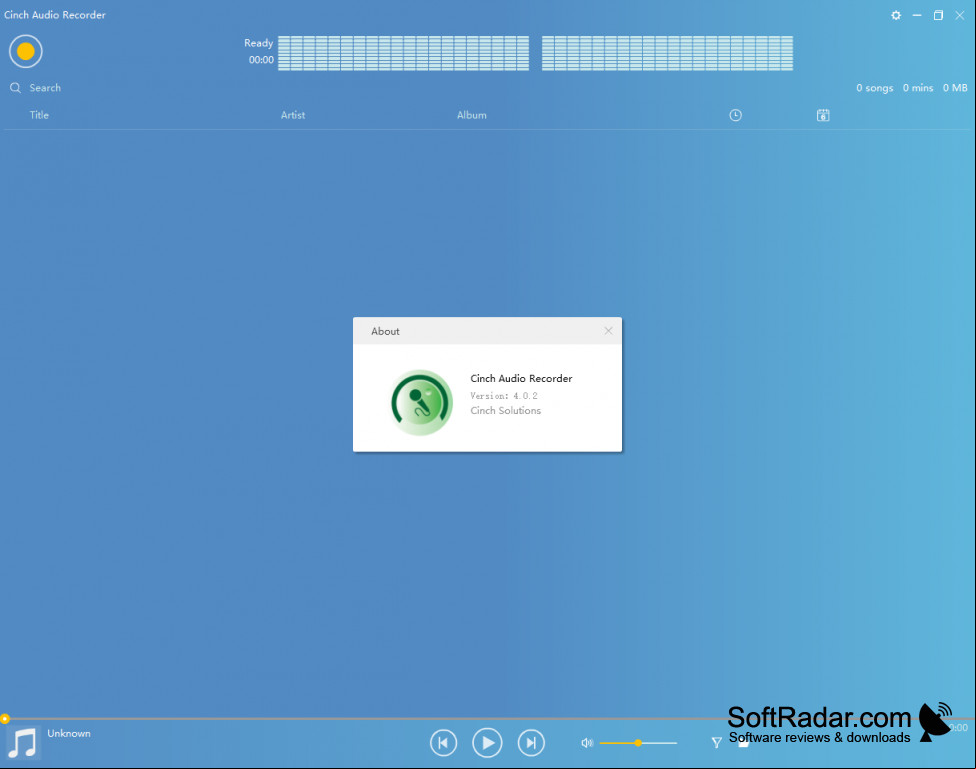Open the filter funnel icon

point(716,742)
